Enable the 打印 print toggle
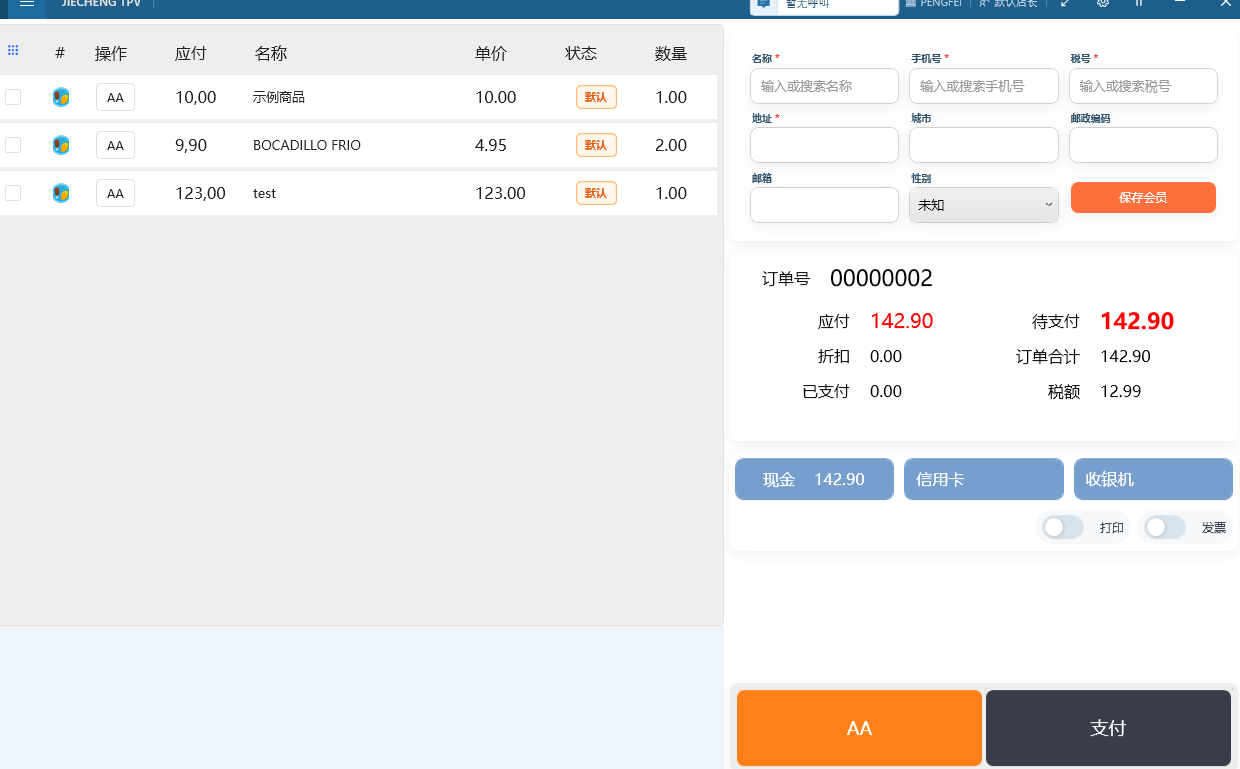 [1062, 527]
